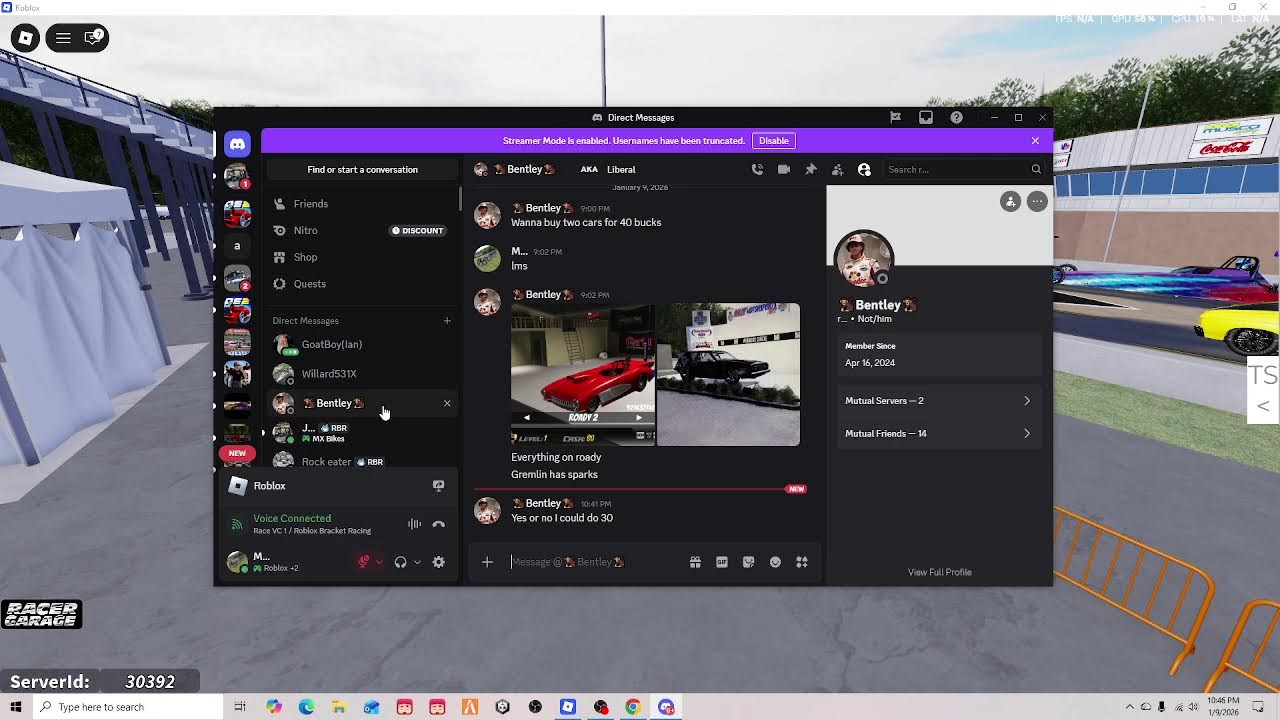The width and height of the screenshot is (1280, 720).
Task: Click the Windows taskbar search box
Action: tap(127, 707)
